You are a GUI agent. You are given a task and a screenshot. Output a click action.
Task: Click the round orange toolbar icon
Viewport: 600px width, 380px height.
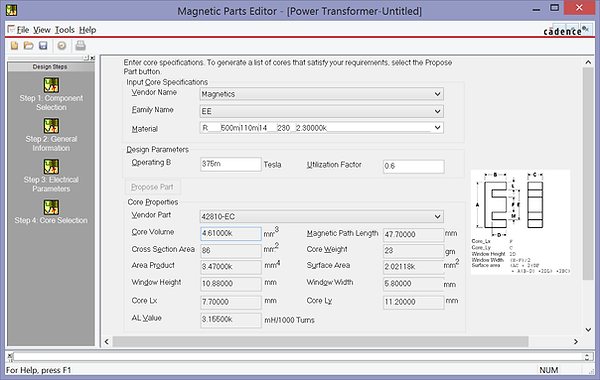(62, 46)
